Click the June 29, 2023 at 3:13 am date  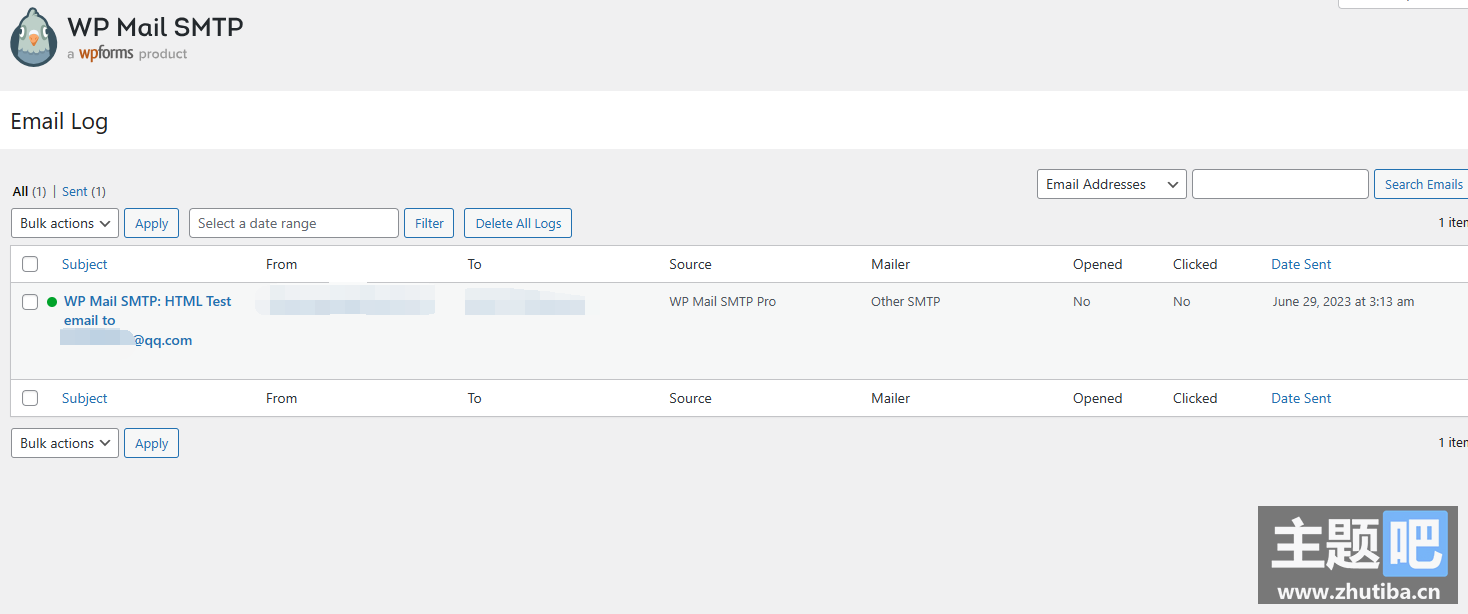[x=1343, y=301]
